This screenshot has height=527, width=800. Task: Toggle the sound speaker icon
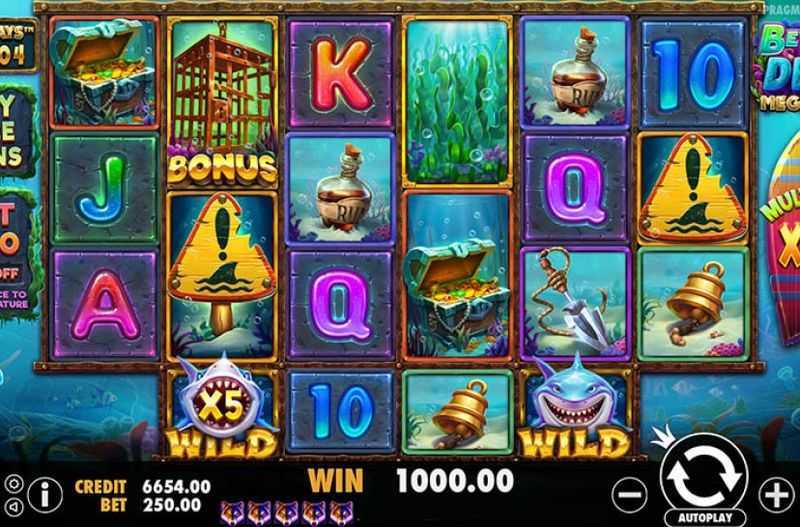pos(14,507)
